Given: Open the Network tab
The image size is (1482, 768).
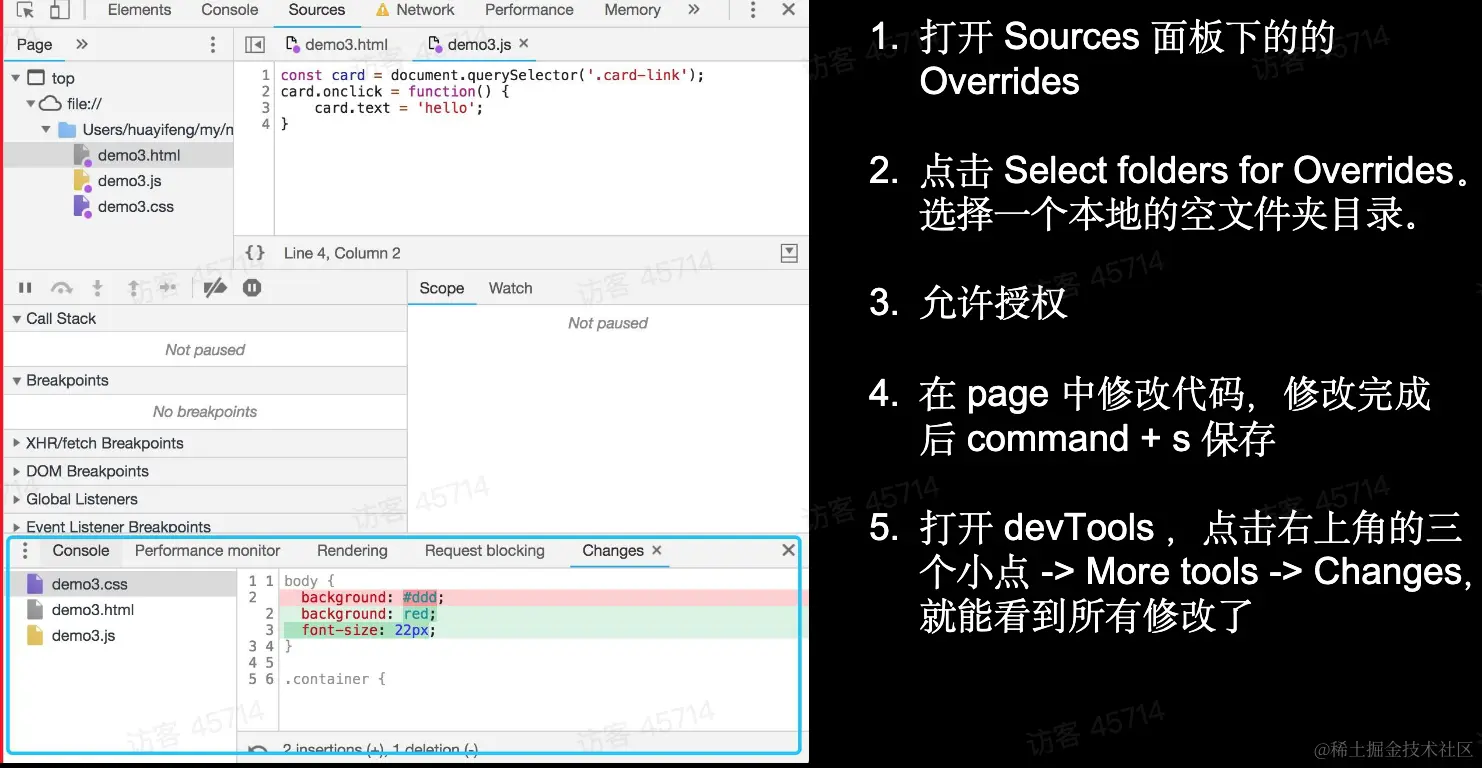Looking at the screenshot, I should tap(425, 10).
